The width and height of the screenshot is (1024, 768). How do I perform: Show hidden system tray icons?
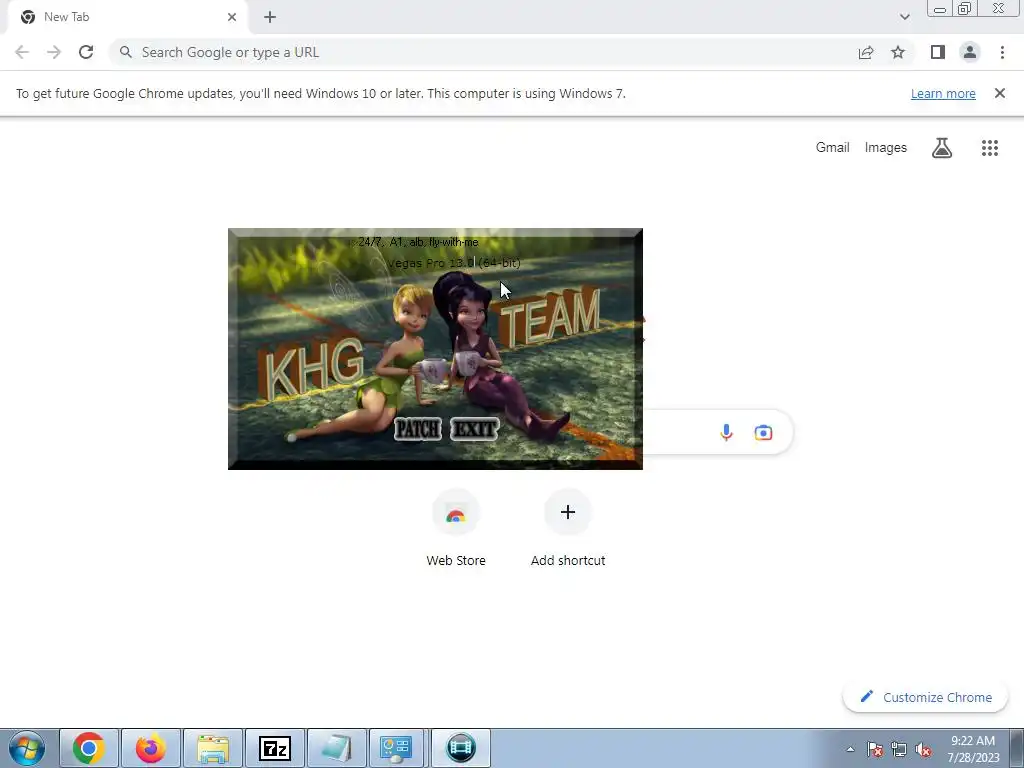coord(850,749)
